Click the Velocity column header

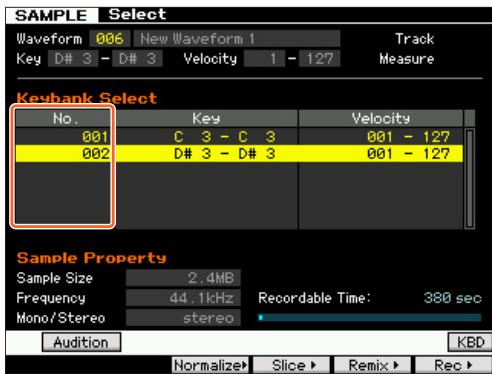[x=381, y=118]
